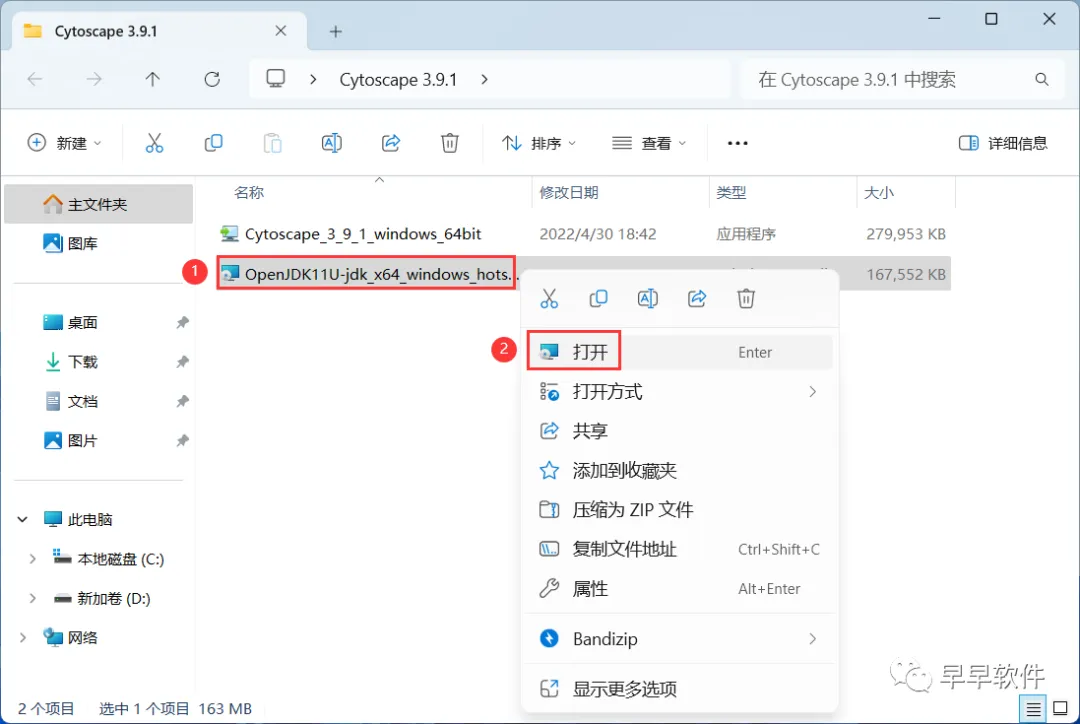Refresh the current folder
This screenshot has height=724, width=1080.
[x=212, y=79]
